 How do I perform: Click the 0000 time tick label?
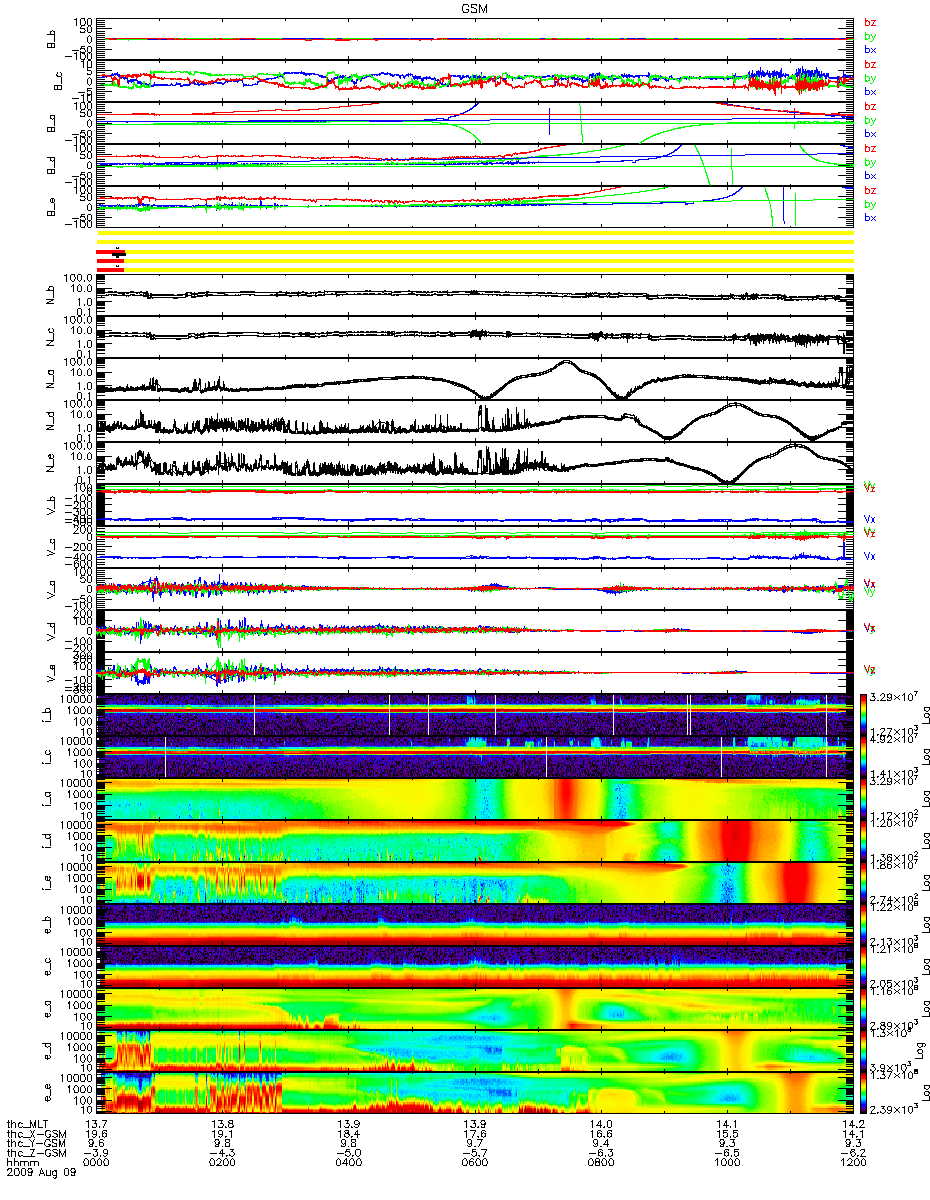point(97,1164)
